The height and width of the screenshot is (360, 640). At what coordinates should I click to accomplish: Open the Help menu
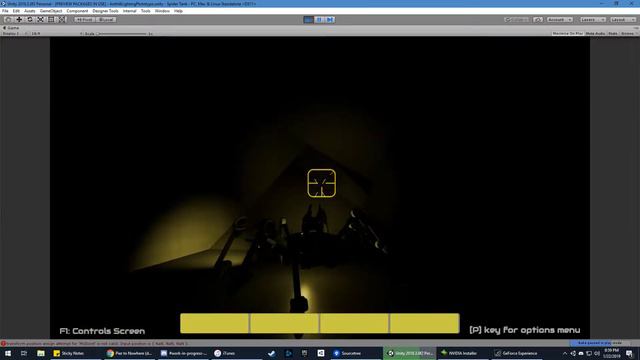click(x=178, y=11)
